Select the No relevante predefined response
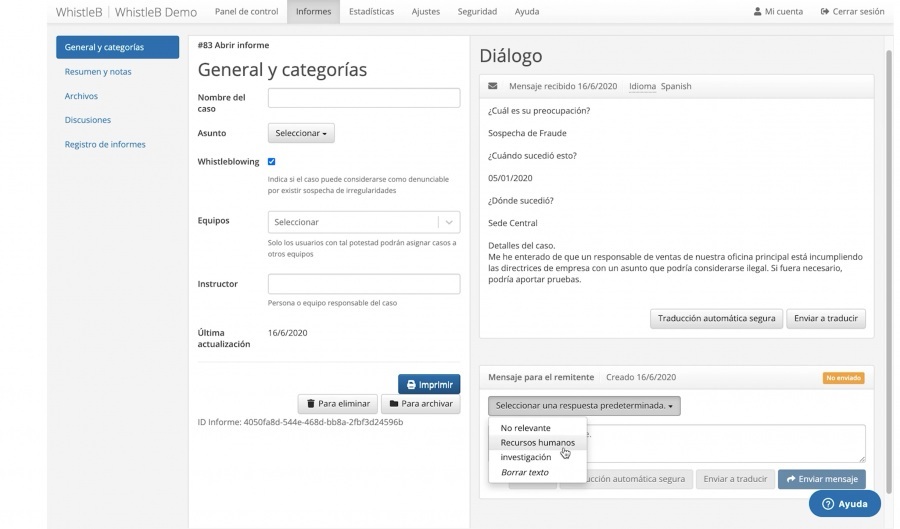The height and width of the screenshot is (529, 900). tap(525, 428)
